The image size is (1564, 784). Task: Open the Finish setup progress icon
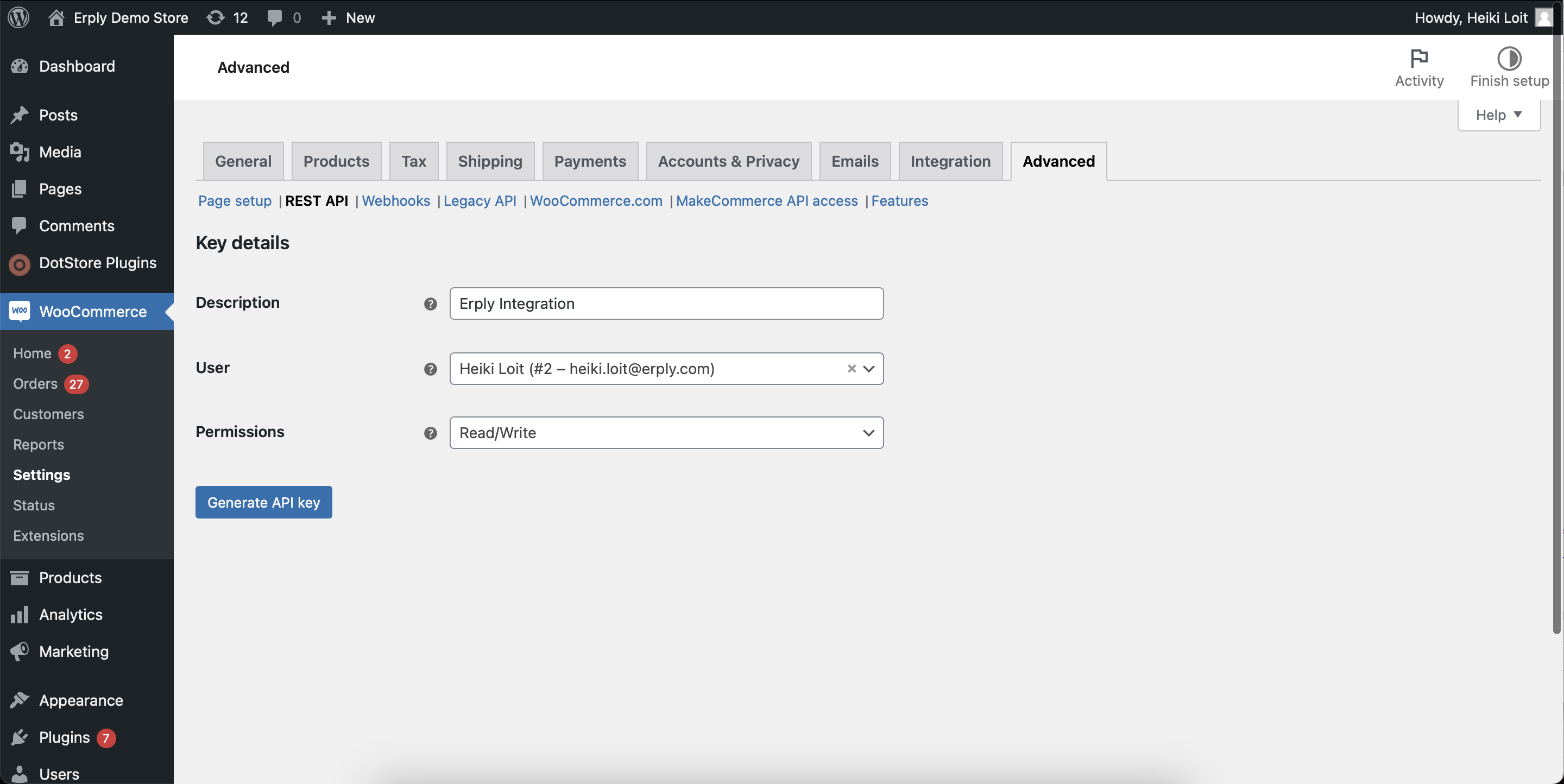pos(1509,58)
